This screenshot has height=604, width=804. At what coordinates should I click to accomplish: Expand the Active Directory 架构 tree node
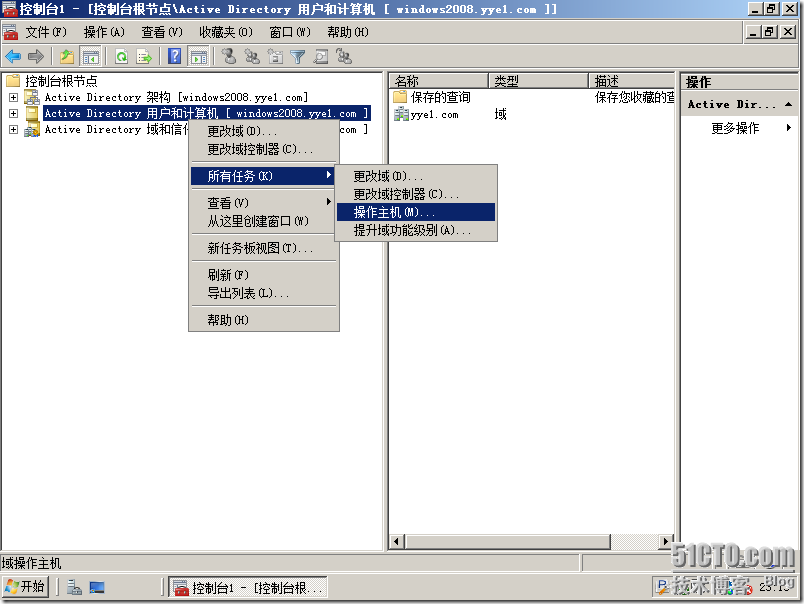(13, 97)
